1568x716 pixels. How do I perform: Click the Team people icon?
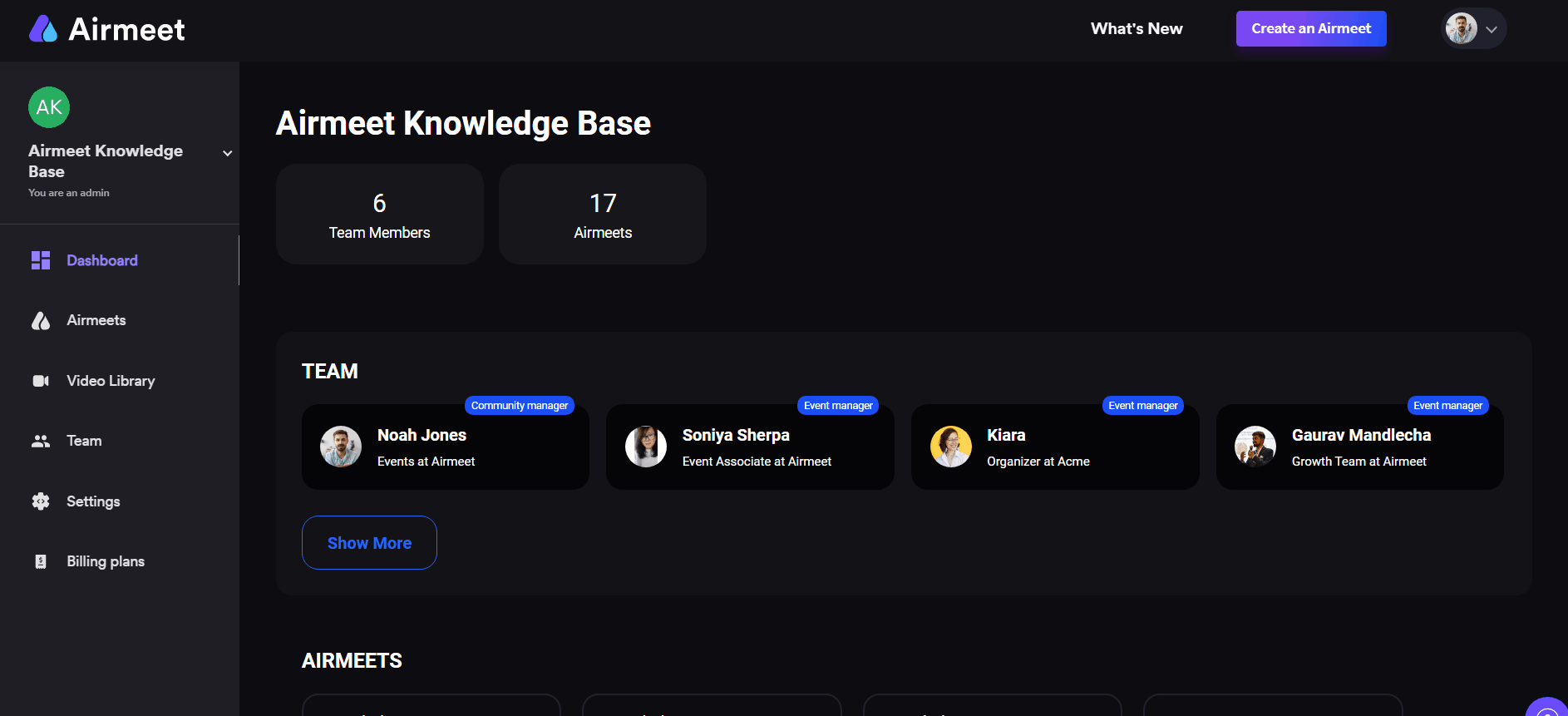pos(41,441)
